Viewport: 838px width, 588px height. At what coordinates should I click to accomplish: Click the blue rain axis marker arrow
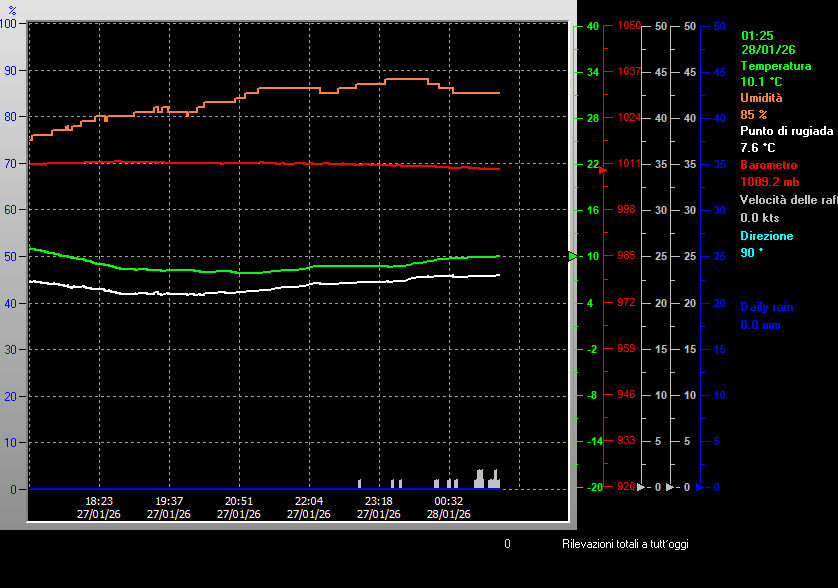[x=700, y=487]
